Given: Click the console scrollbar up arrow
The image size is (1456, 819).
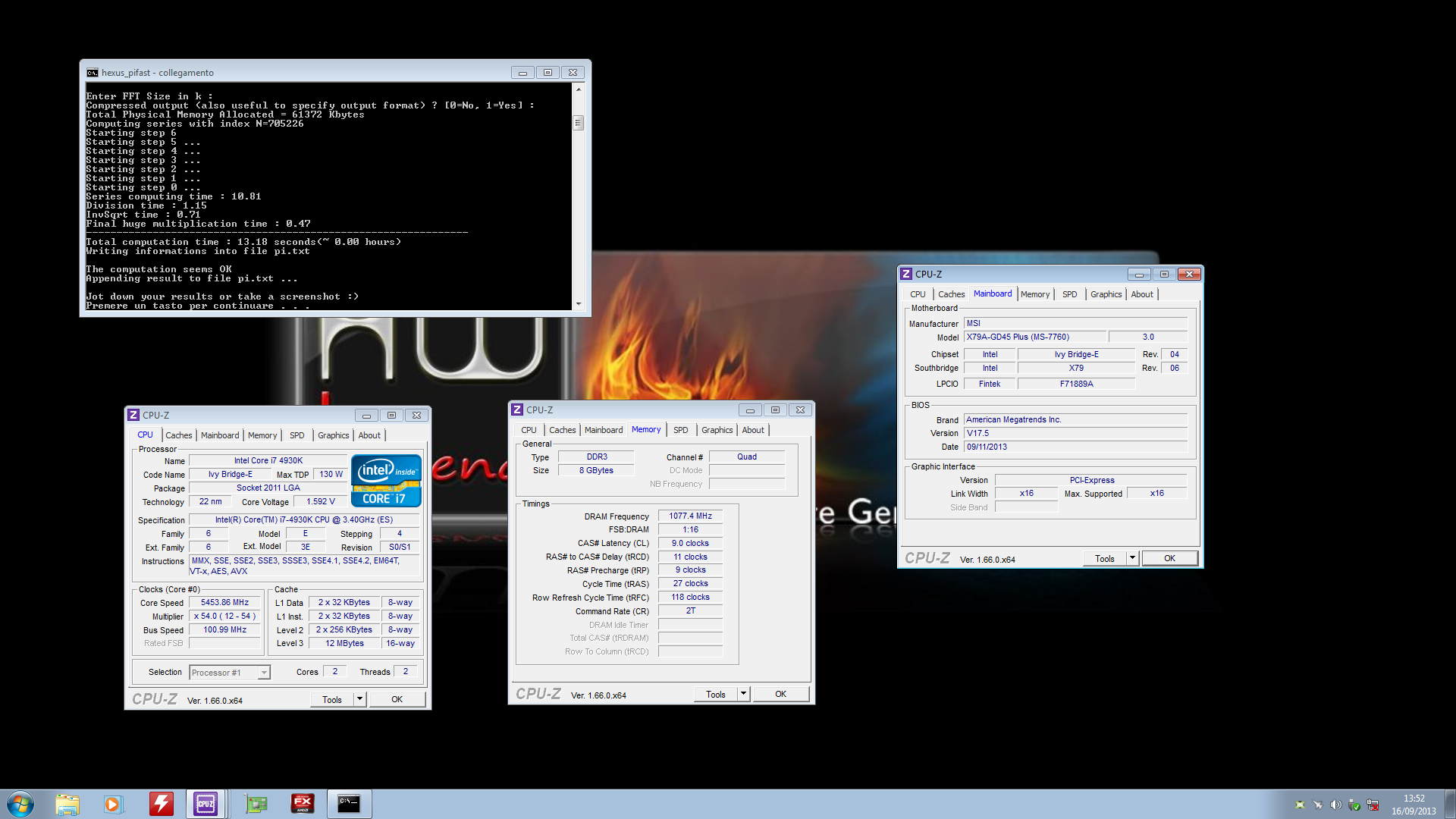Looking at the screenshot, I should coord(579,89).
